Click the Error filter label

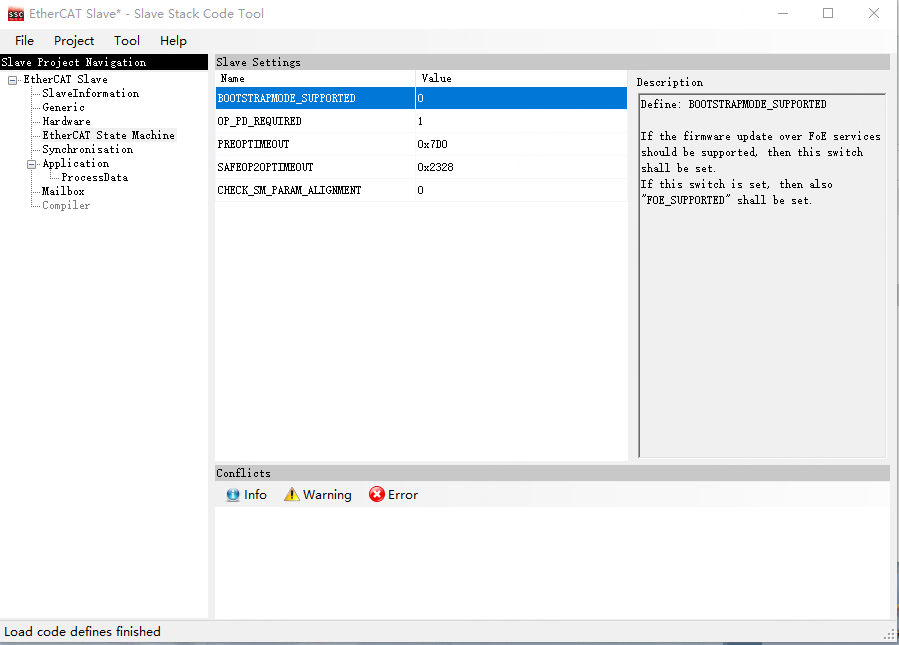402,495
